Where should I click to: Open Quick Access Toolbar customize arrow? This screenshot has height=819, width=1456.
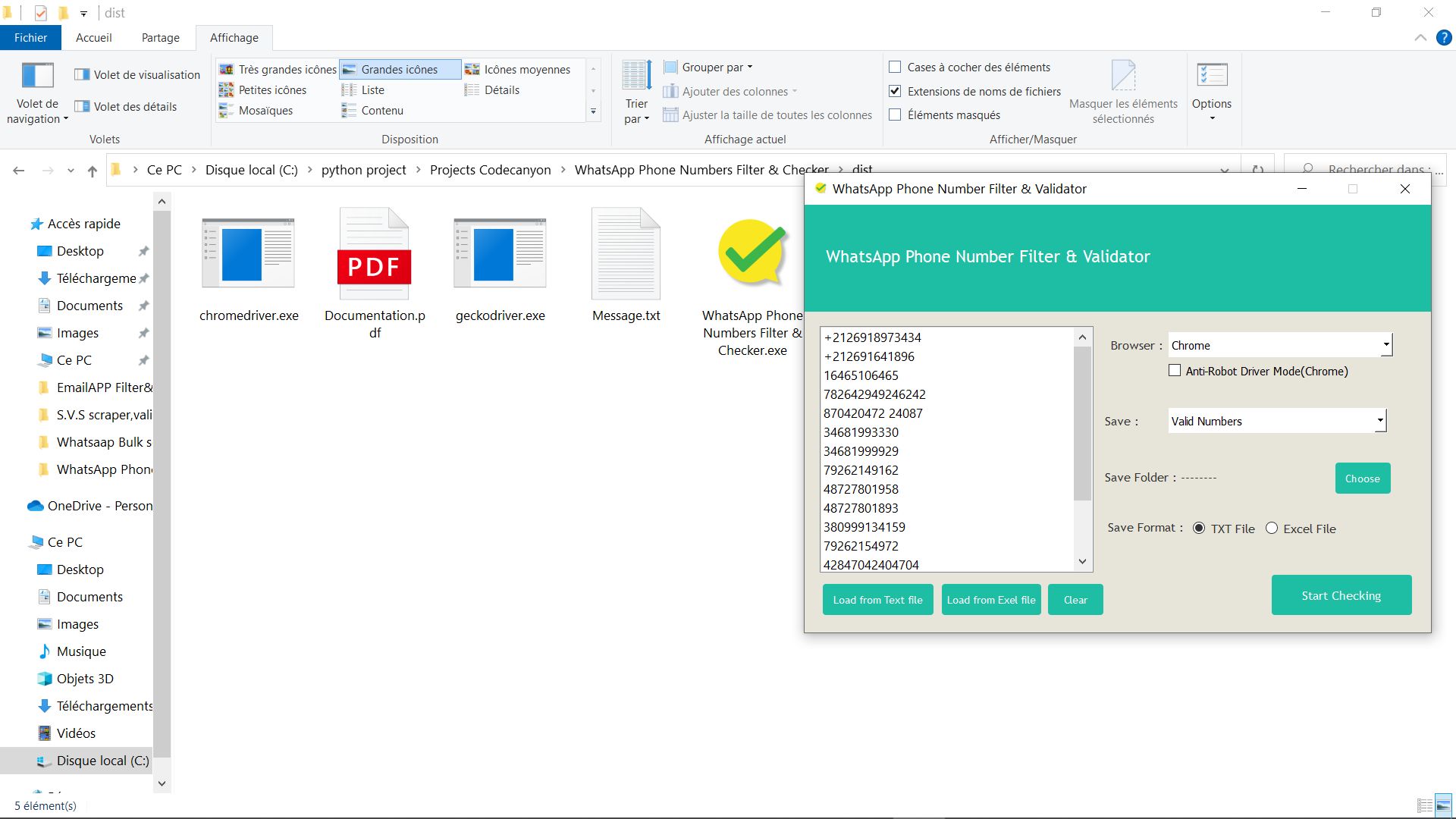83,13
